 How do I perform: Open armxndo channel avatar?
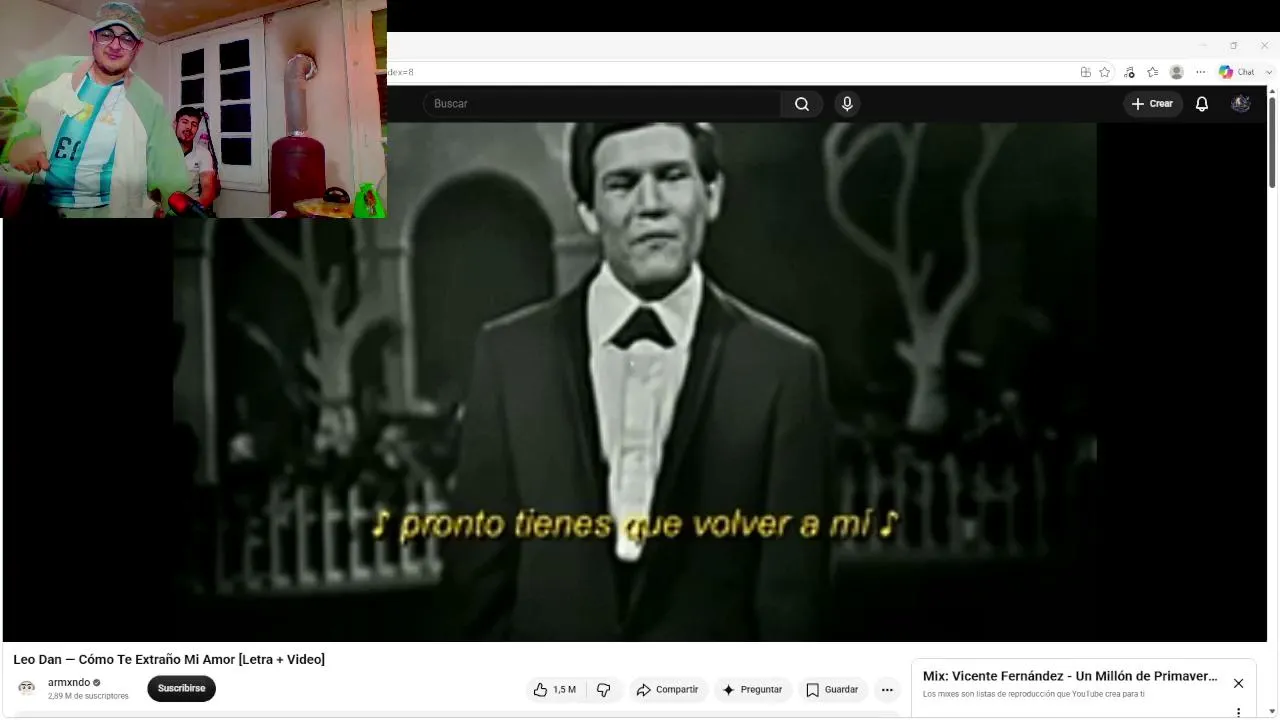pos(27,688)
